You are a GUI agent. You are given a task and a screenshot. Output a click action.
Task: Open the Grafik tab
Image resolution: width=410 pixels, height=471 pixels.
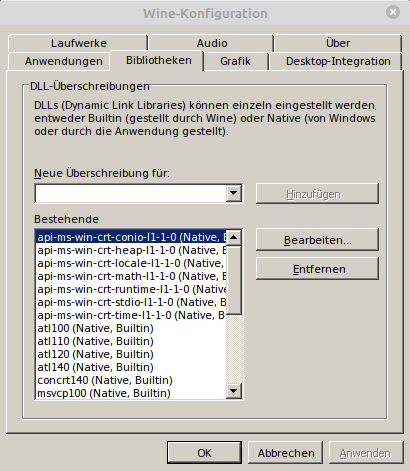[x=235, y=61]
